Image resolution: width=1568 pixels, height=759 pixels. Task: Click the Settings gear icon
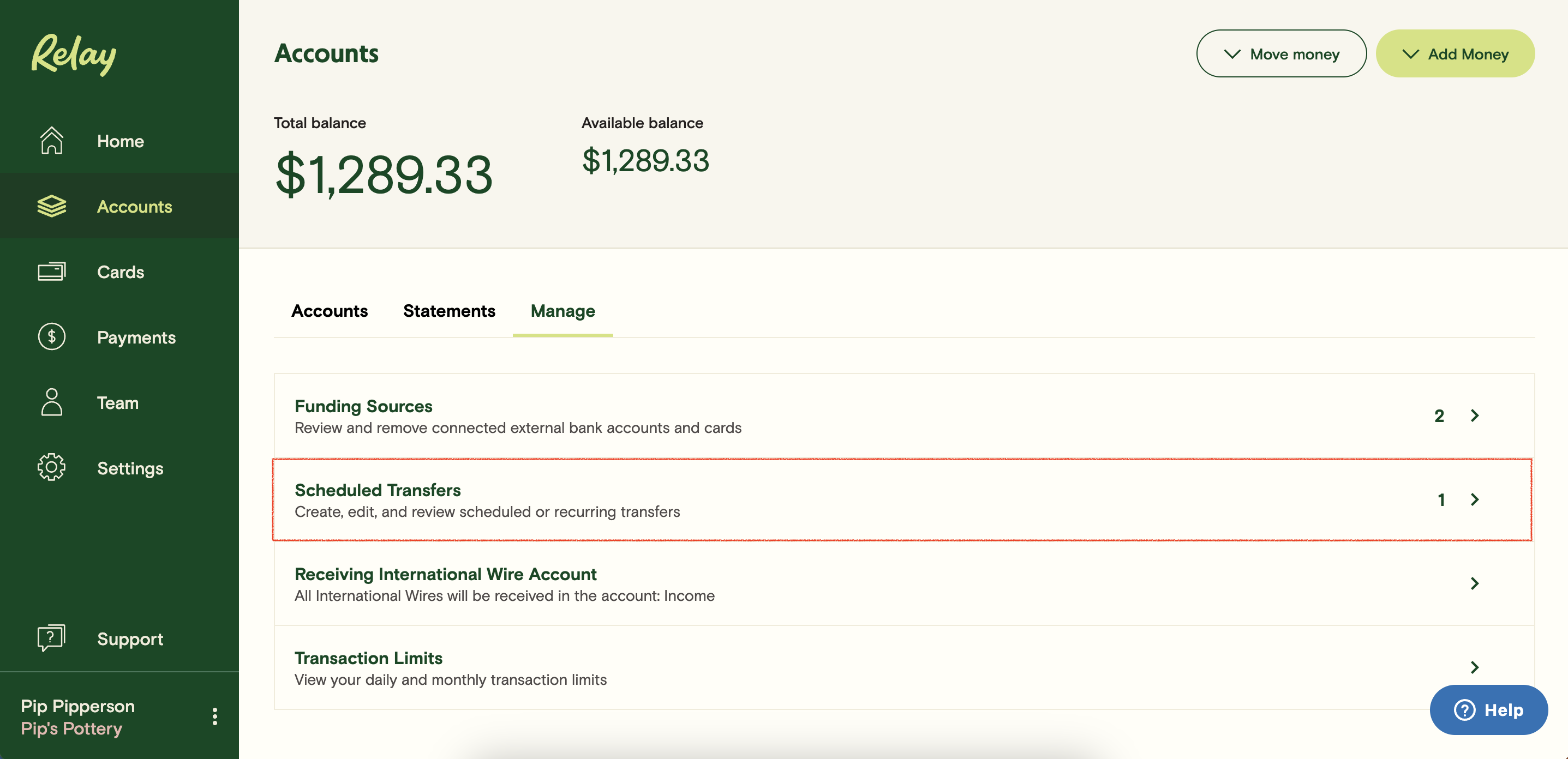click(x=52, y=468)
